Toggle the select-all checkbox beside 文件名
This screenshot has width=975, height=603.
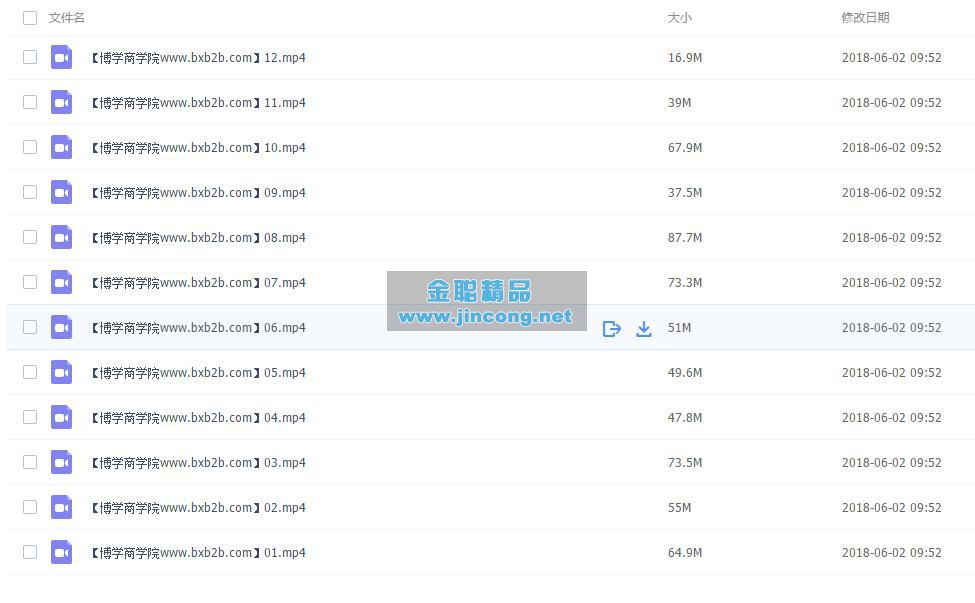pyautogui.click(x=30, y=18)
